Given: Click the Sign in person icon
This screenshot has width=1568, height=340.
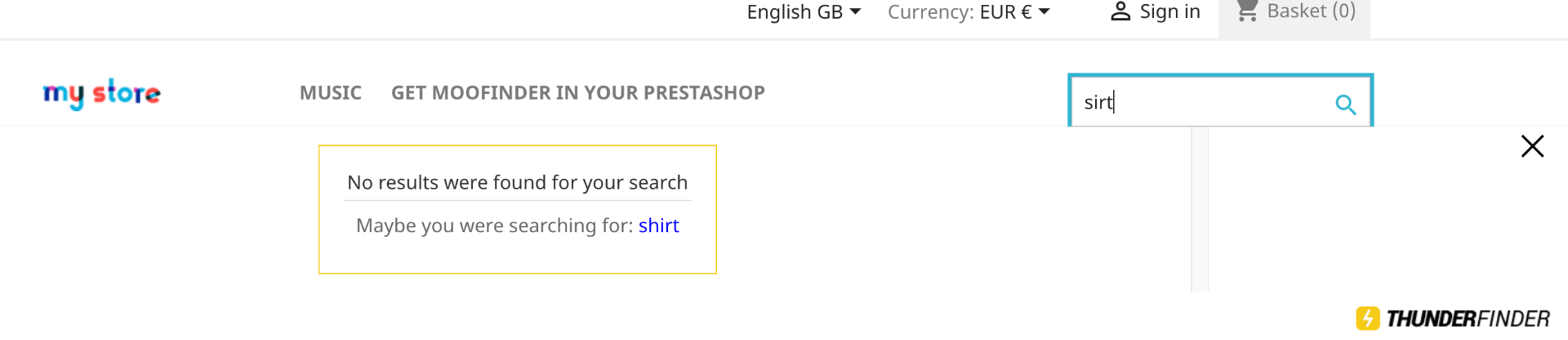Looking at the screenshot, I should [x=1120, y=11].
